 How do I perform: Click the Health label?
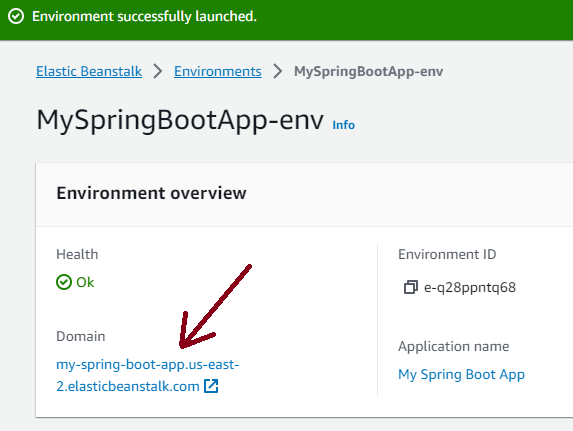click(77, 254)
